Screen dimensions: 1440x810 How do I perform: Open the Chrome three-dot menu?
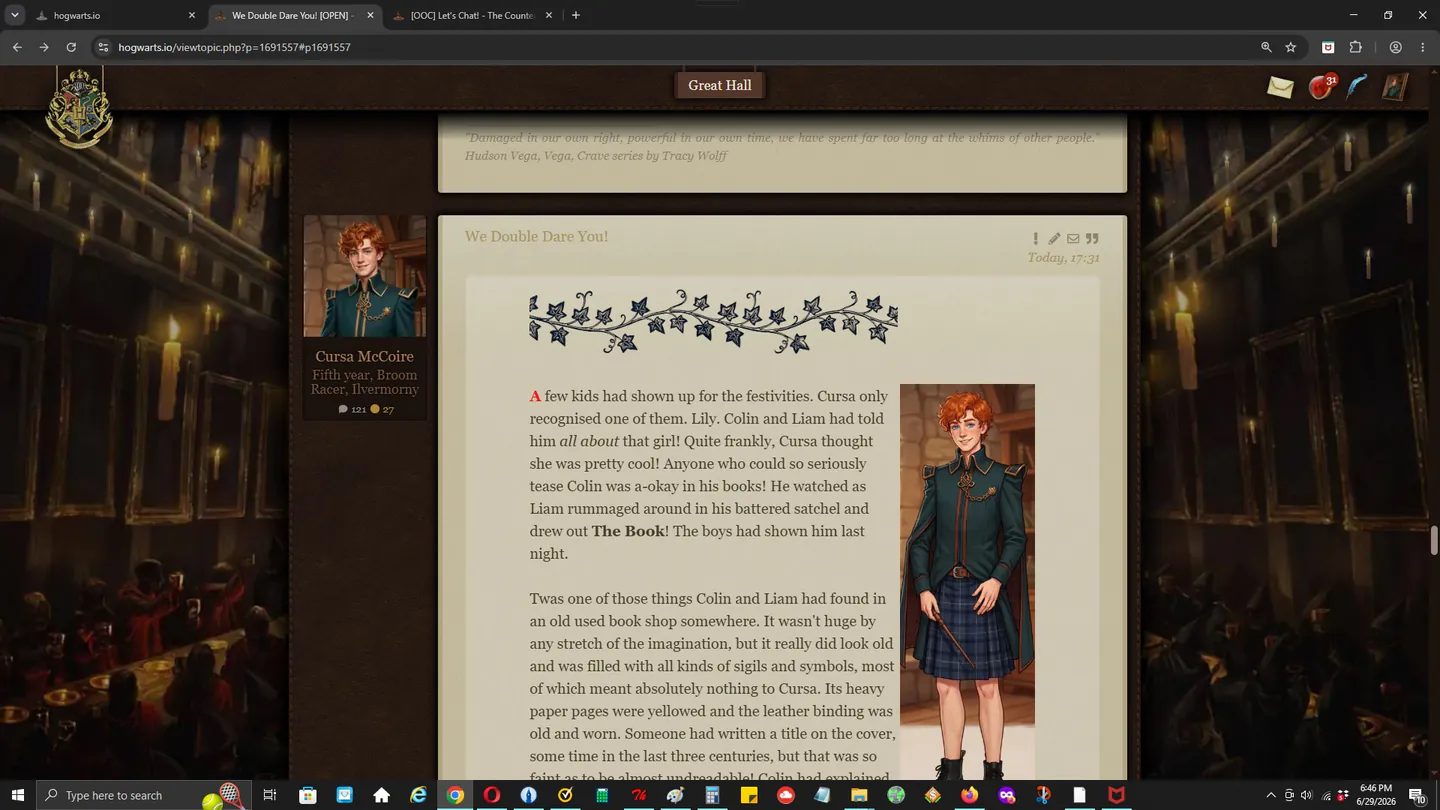pyautogui.click(x=1423, y=47)
